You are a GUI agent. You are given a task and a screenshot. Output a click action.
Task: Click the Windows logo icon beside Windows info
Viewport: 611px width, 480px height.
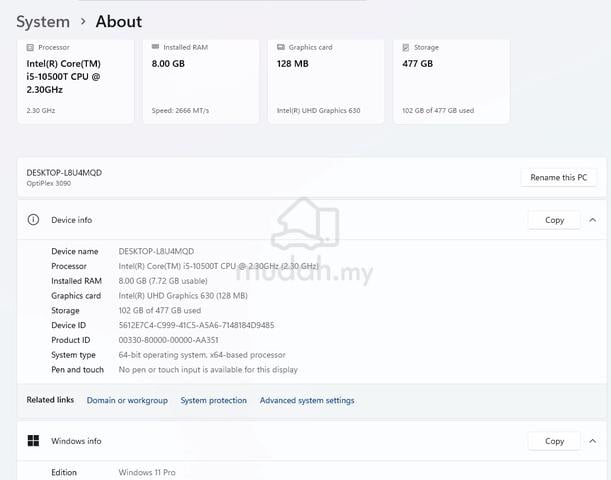pyautogui.click(x=33, y=441)
